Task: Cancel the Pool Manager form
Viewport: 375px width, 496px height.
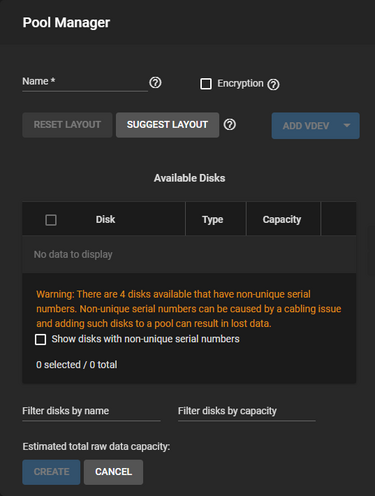Action: click(x=113, y=472)
